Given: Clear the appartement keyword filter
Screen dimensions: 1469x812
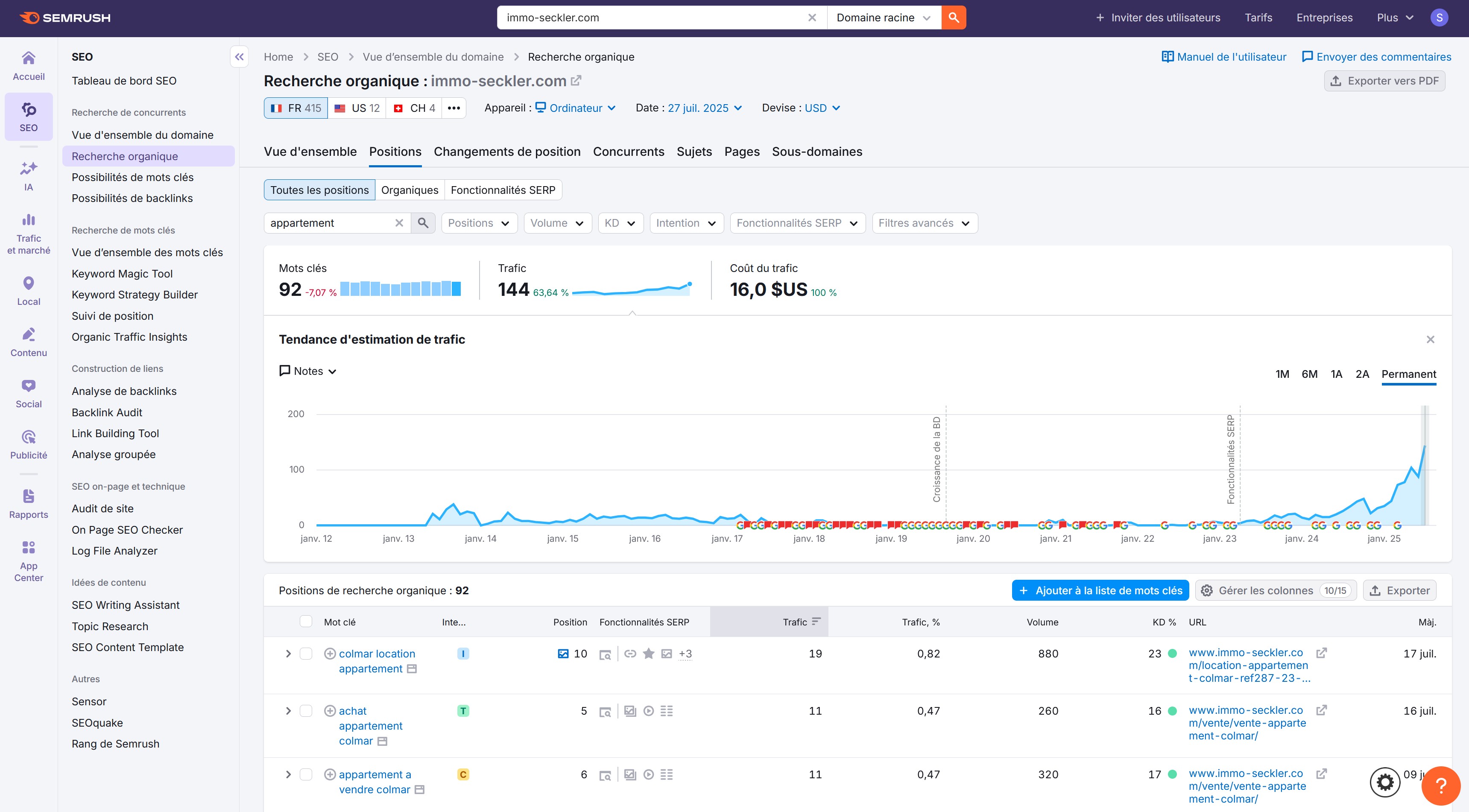Looking at the screenshot, I should pos(399,223).
